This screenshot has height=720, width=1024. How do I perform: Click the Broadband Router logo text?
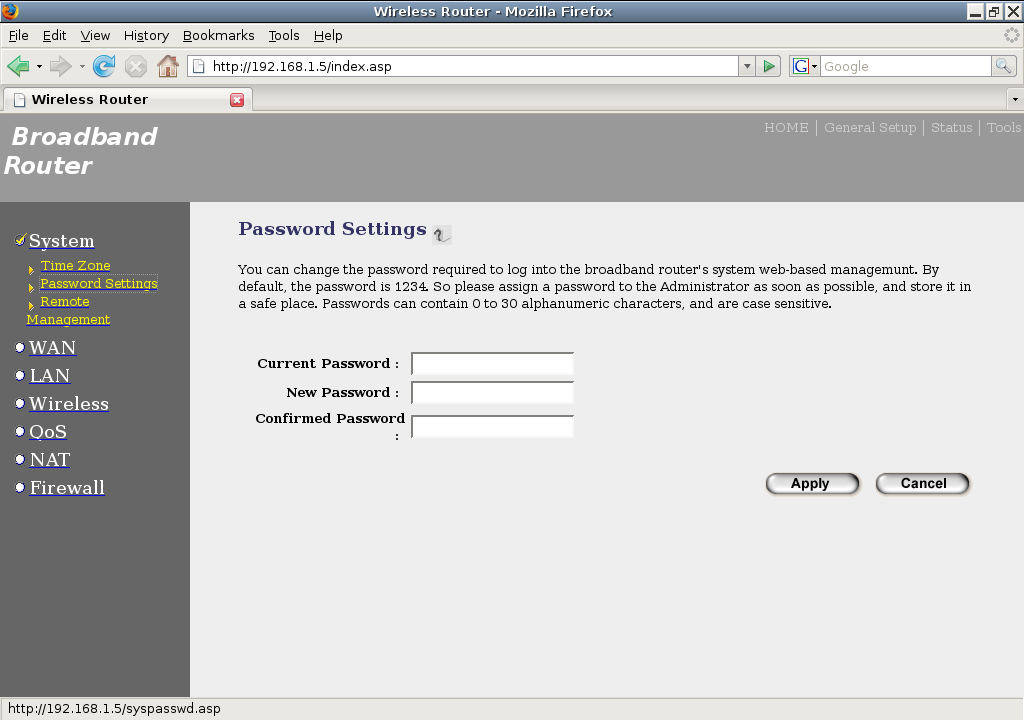pyautogui.click(x=81, y=151)
